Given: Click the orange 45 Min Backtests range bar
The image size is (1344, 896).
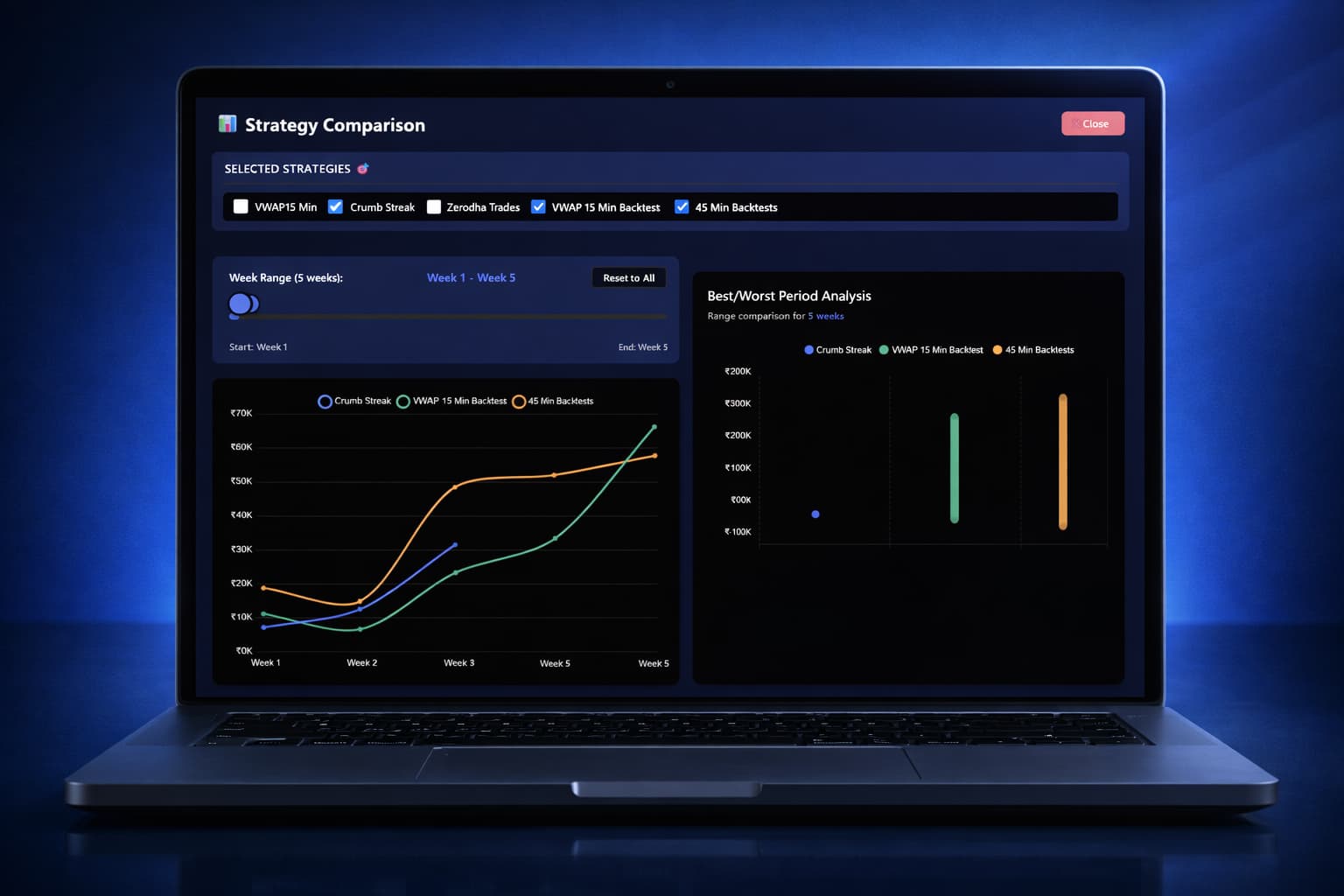Looking at the screenshot, I should (x=1062, y=461).
